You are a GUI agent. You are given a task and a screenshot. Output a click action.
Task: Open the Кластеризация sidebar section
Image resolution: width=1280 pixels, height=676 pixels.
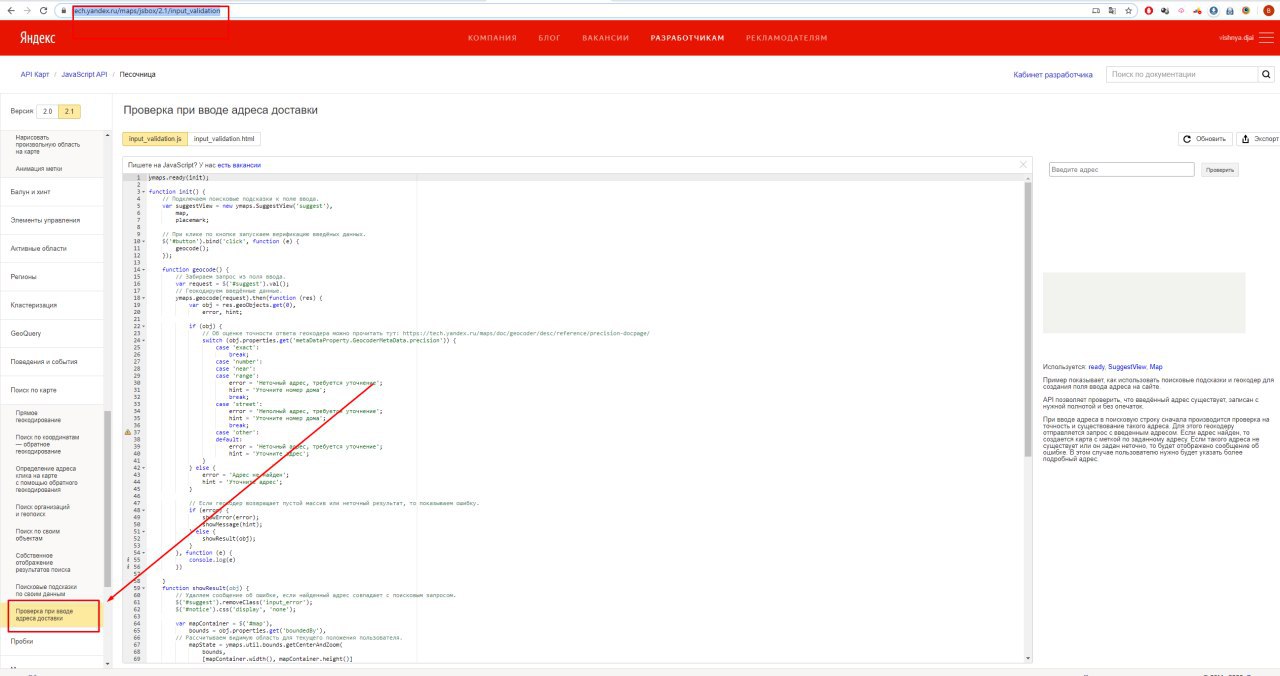click(34, 305)
